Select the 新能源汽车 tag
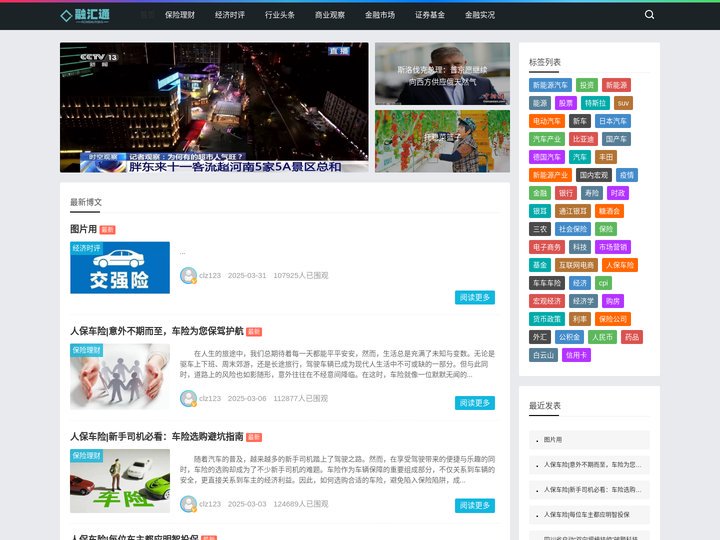 550,85
